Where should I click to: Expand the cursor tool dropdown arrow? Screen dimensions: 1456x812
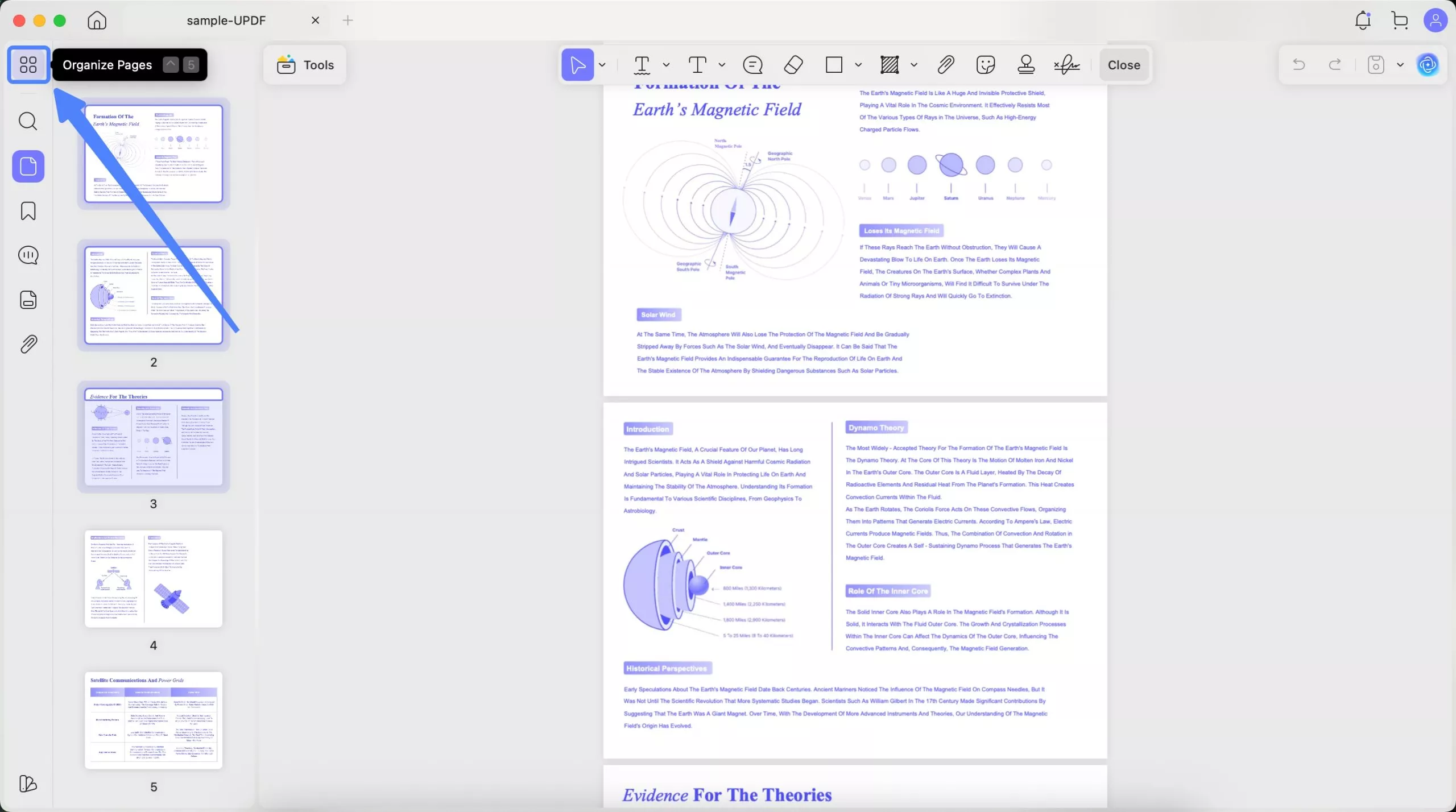602,65
